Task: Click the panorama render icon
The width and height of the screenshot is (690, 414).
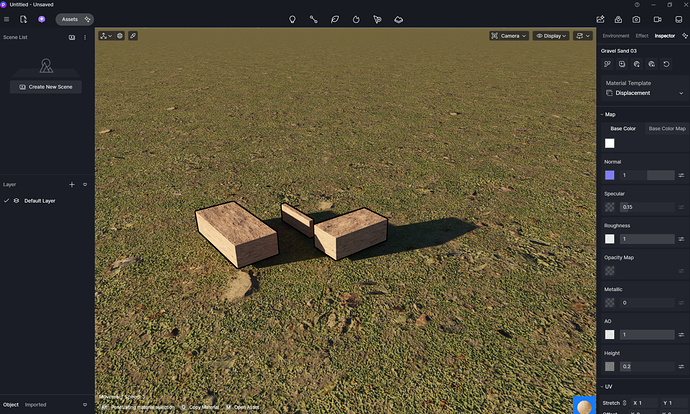Action: coord(679,19)
